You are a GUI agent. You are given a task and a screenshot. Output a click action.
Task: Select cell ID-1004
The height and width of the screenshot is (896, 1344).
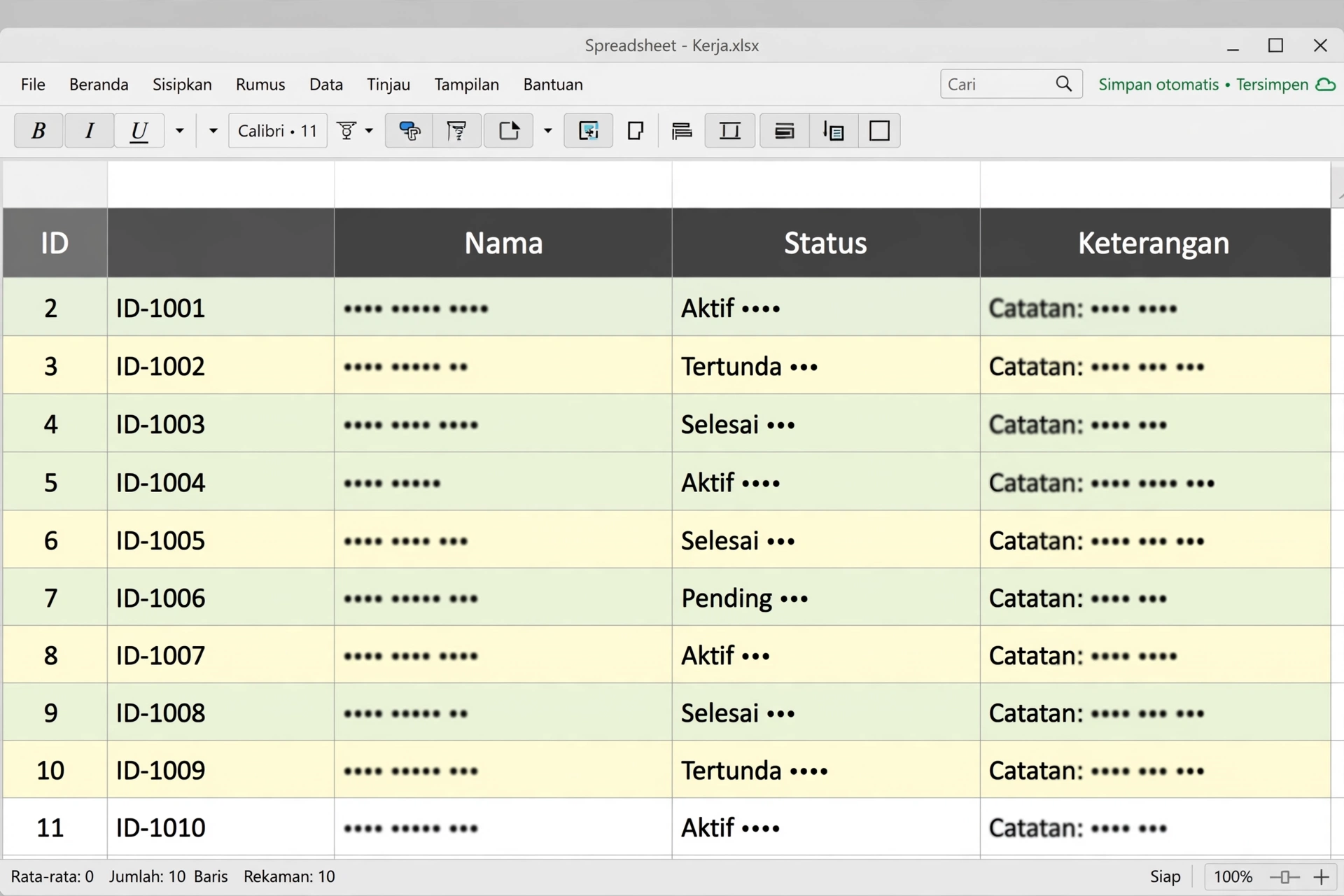[x=221, y=482]
